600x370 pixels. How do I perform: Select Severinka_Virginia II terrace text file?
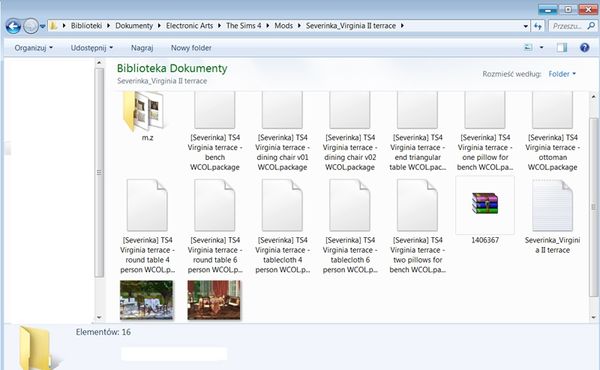(x=553, y=217)
